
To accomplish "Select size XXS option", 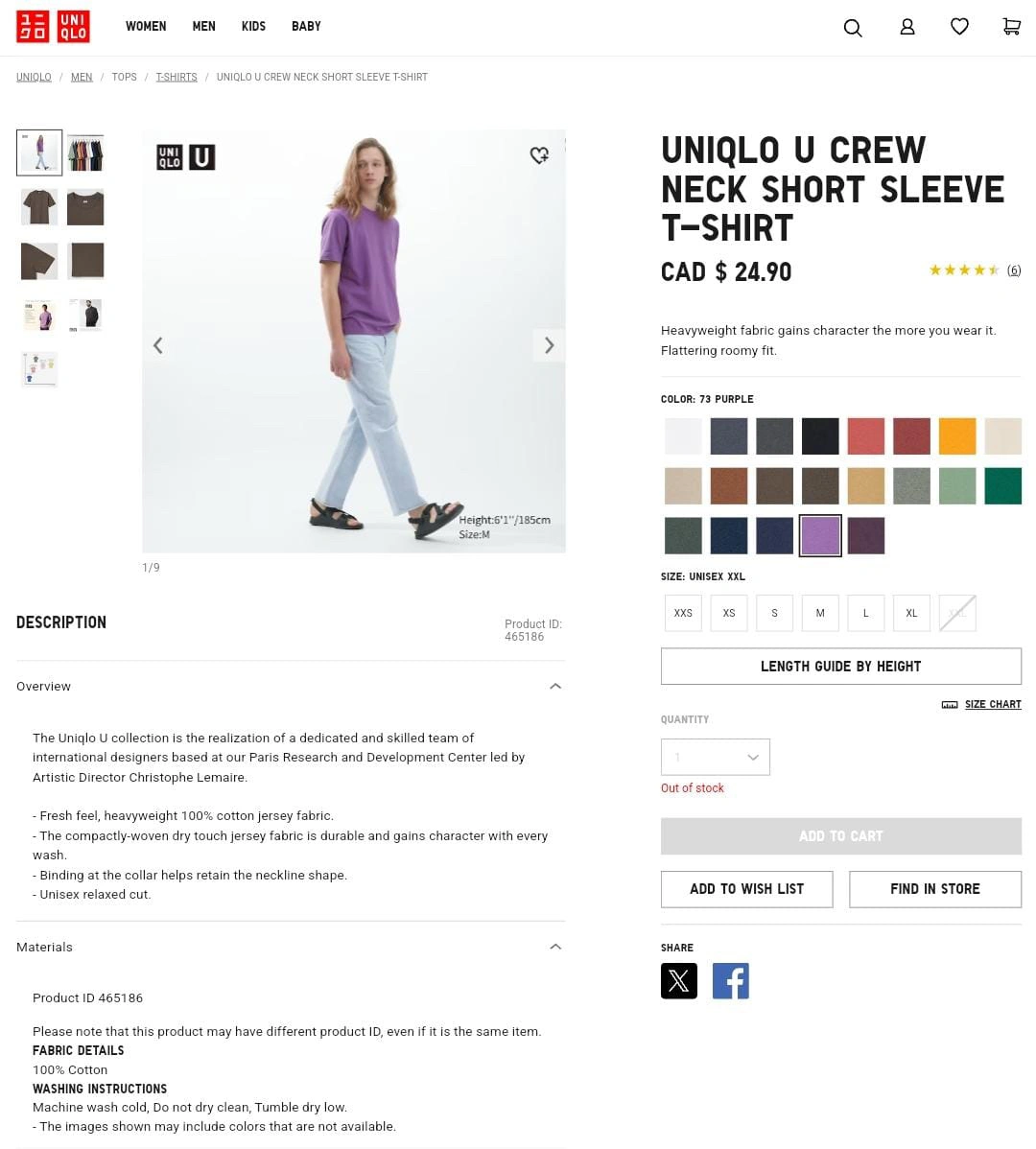I will (x=683, y=613).
